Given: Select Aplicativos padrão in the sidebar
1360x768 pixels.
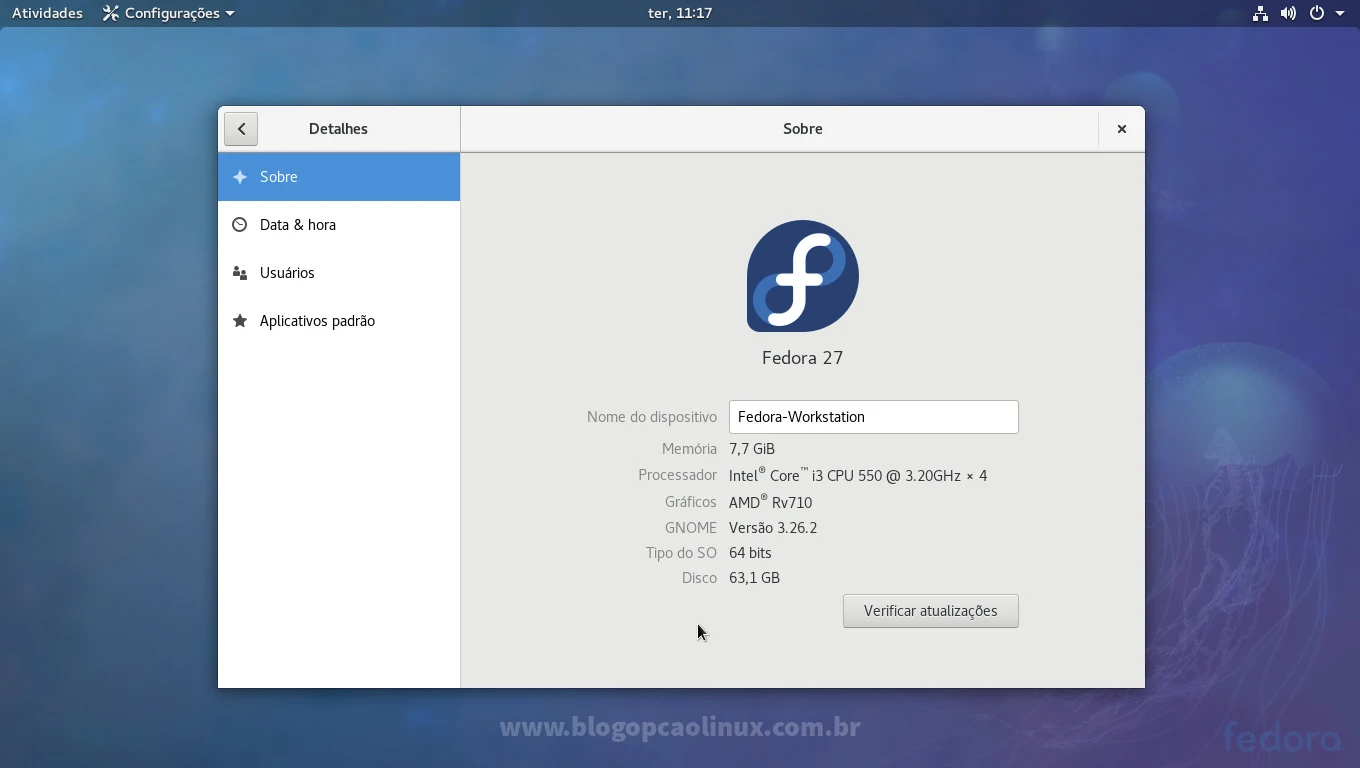Looking at the screenshot, I should tap(317, 320).
